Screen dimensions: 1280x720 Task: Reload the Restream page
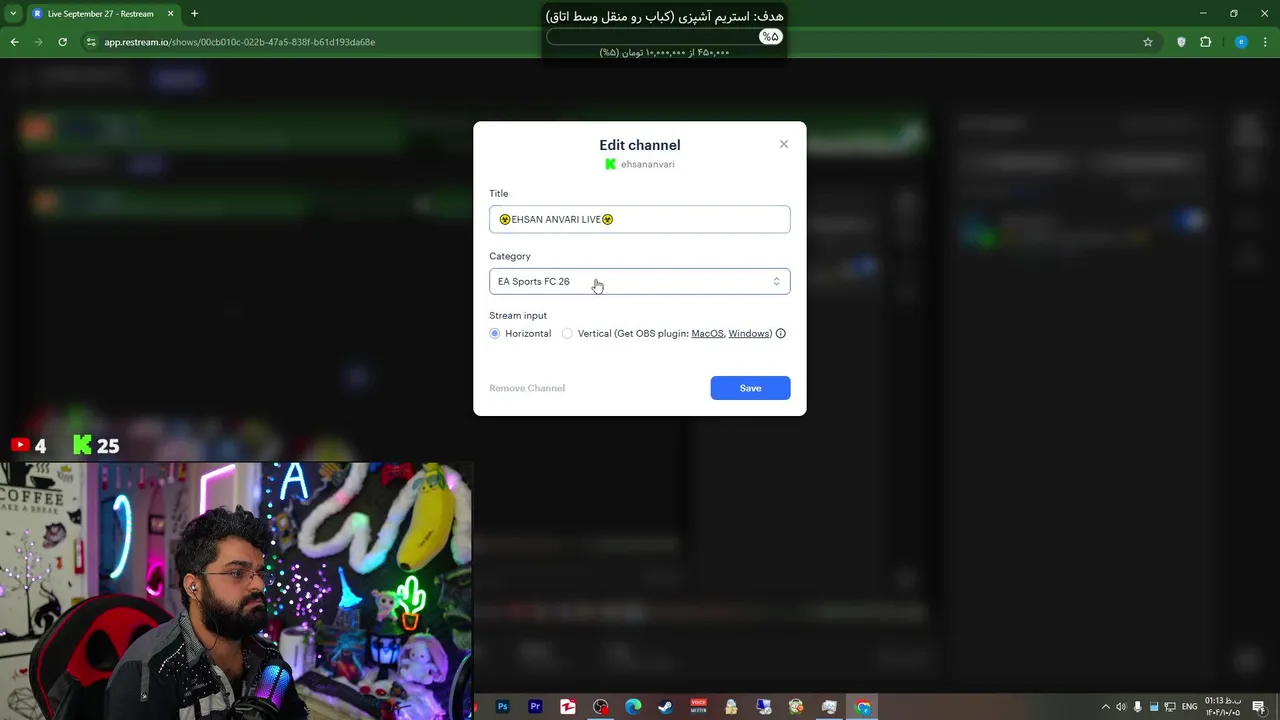tap(62, 42)
